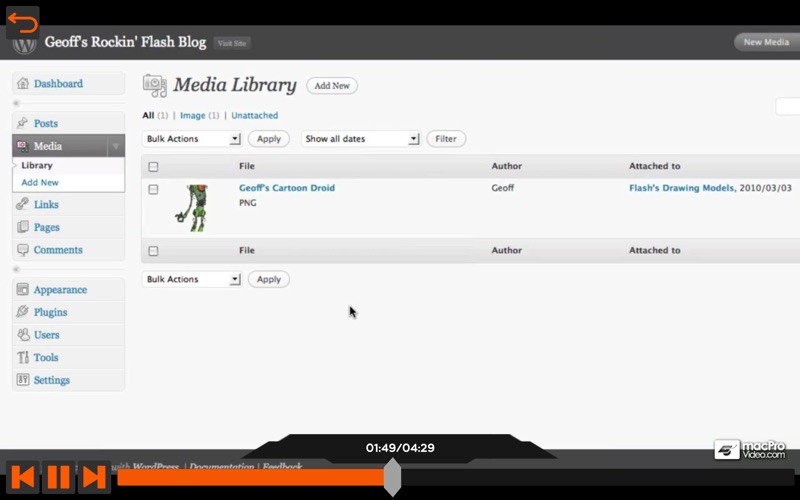Image resolution: width=800 pixels, height=500 pixels.
Task: Expand the Media menu arrow
Action: pyautogui.click(x=116, y=146)
